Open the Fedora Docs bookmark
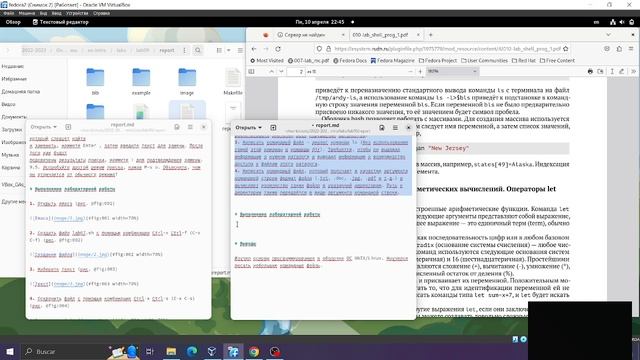The height and width of the screenshot is (360, 640). click(350, 60)
